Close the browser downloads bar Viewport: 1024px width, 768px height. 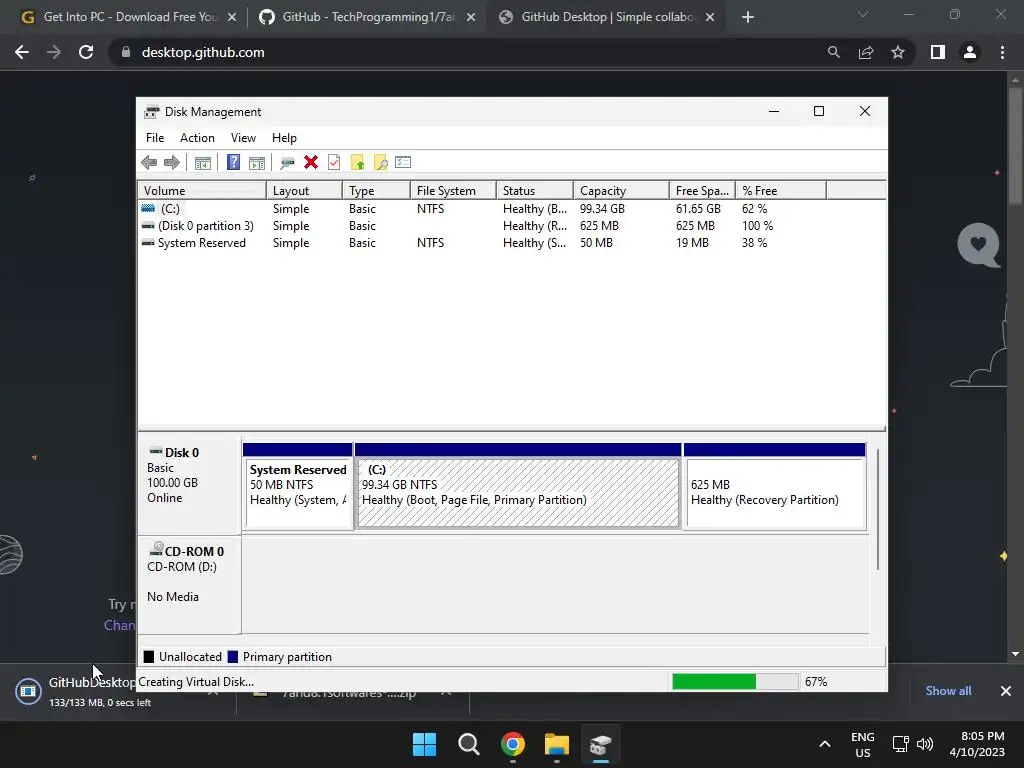click(x=1006, y=691)
